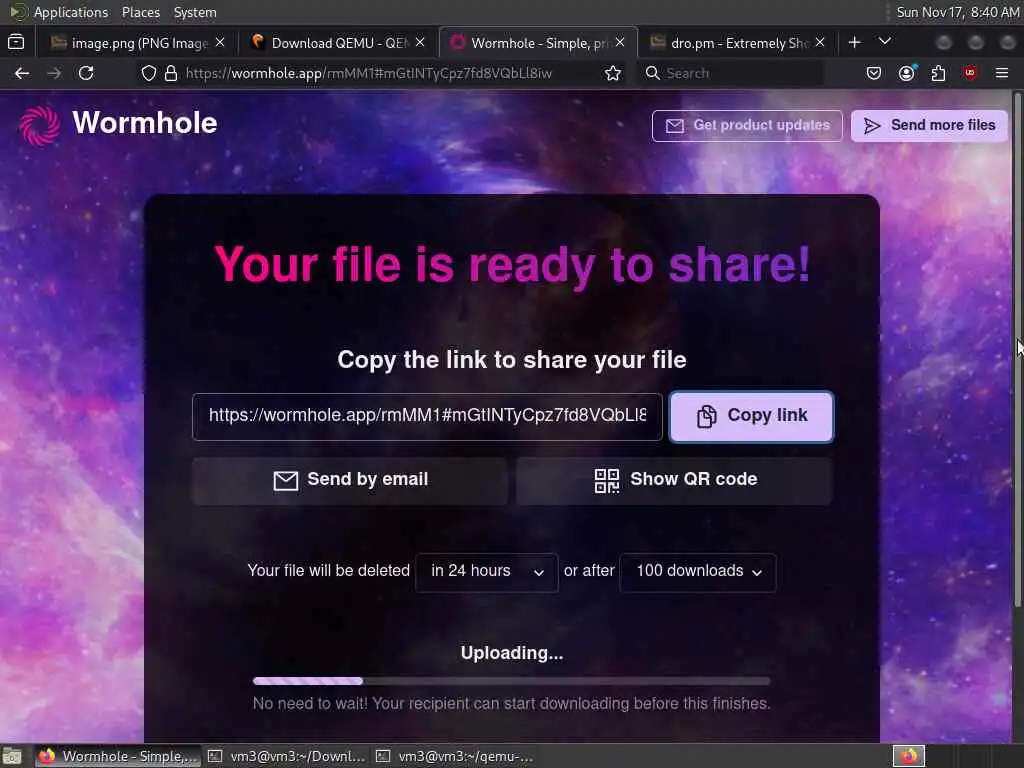Screen dimensions: 1024x768
Task: Reload the Wormhole page
Action: pos(86,73)
